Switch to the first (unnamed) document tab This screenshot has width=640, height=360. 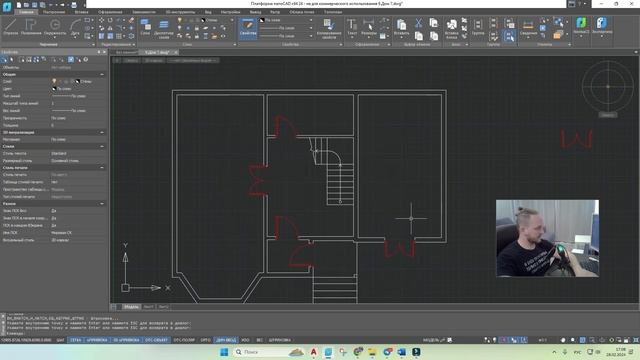pos(126,52)
